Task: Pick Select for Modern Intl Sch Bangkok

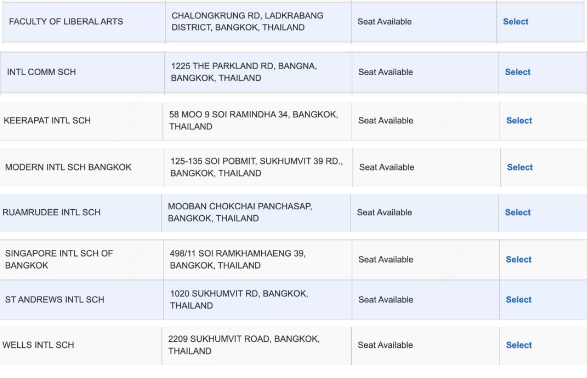Action: coord(520,167)
